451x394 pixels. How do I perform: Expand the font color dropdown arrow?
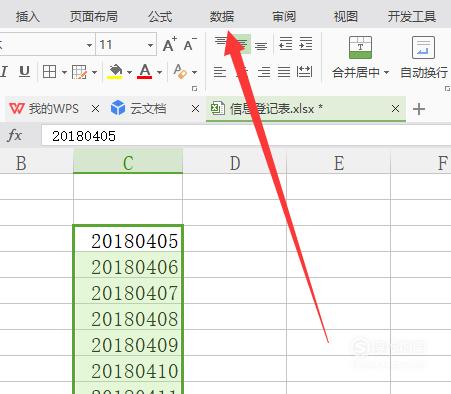[x=159, y=72]
